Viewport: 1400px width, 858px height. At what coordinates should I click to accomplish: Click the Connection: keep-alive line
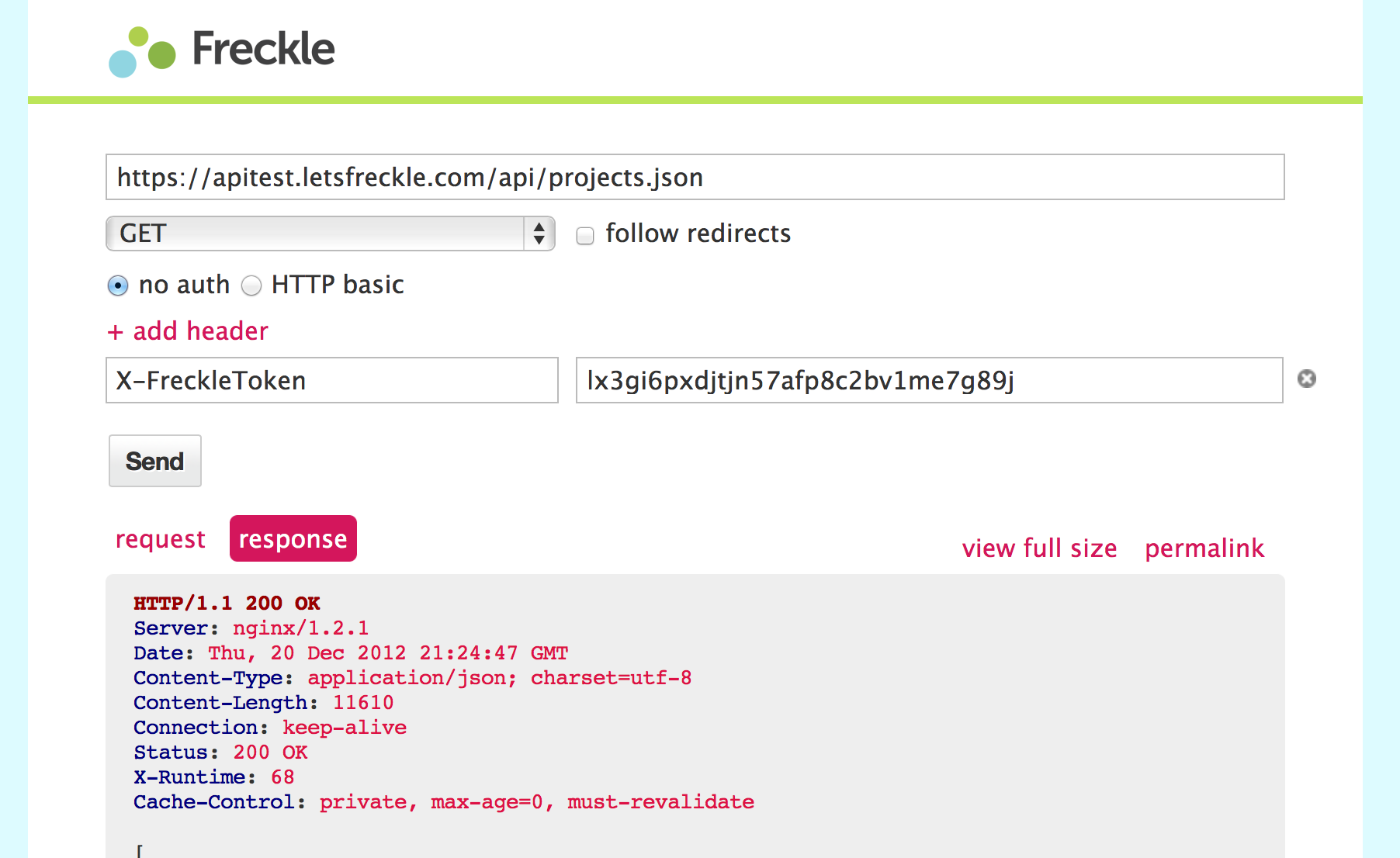pyautogui.click(x=270, y=727)
